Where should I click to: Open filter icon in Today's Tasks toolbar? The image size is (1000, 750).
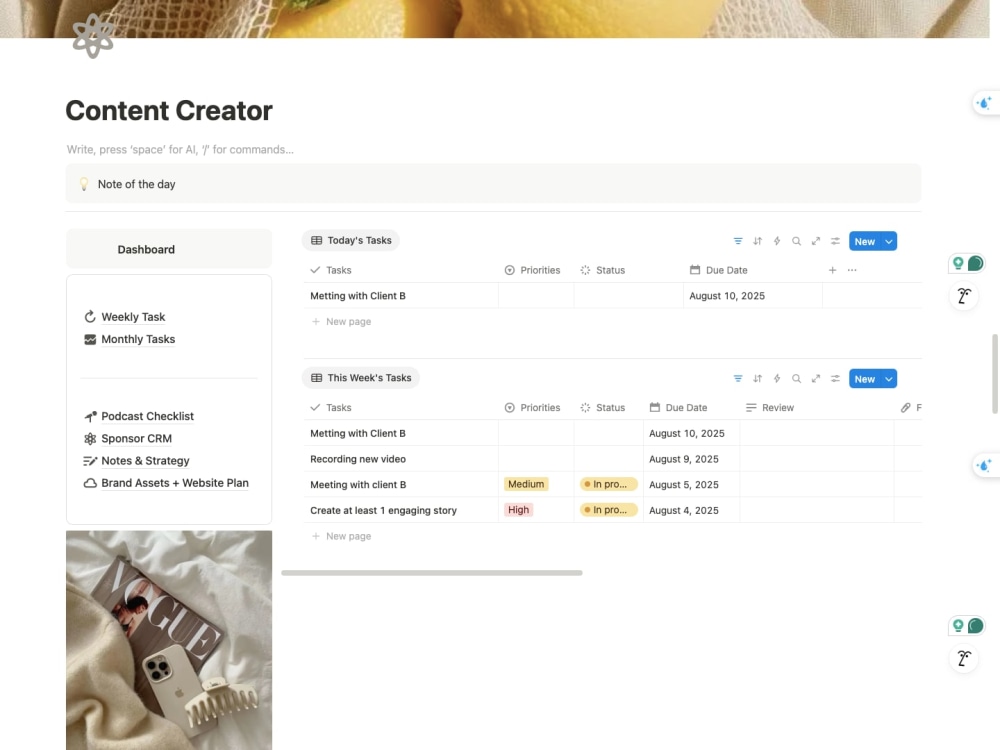pyautogui.click(x=738, y=241)
